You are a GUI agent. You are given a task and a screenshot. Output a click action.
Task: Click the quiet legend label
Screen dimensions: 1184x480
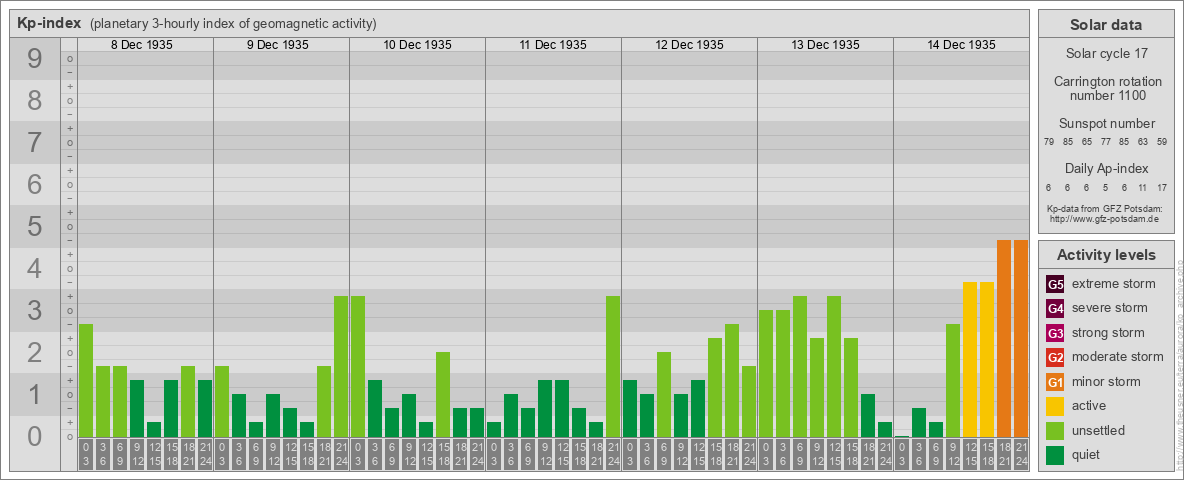[x=1086, y=454]
